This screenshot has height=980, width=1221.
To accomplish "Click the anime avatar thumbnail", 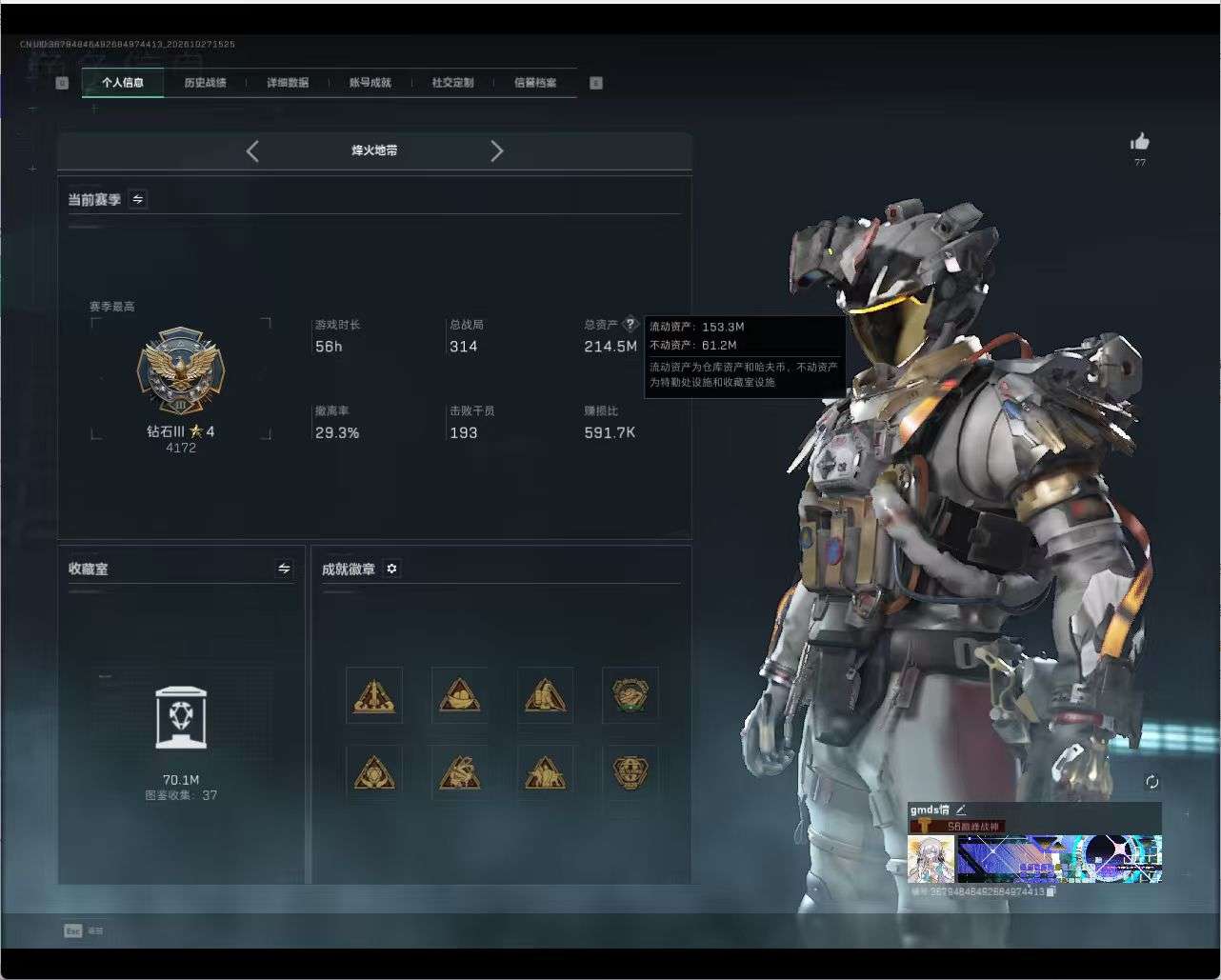I will tap(931, 859).
